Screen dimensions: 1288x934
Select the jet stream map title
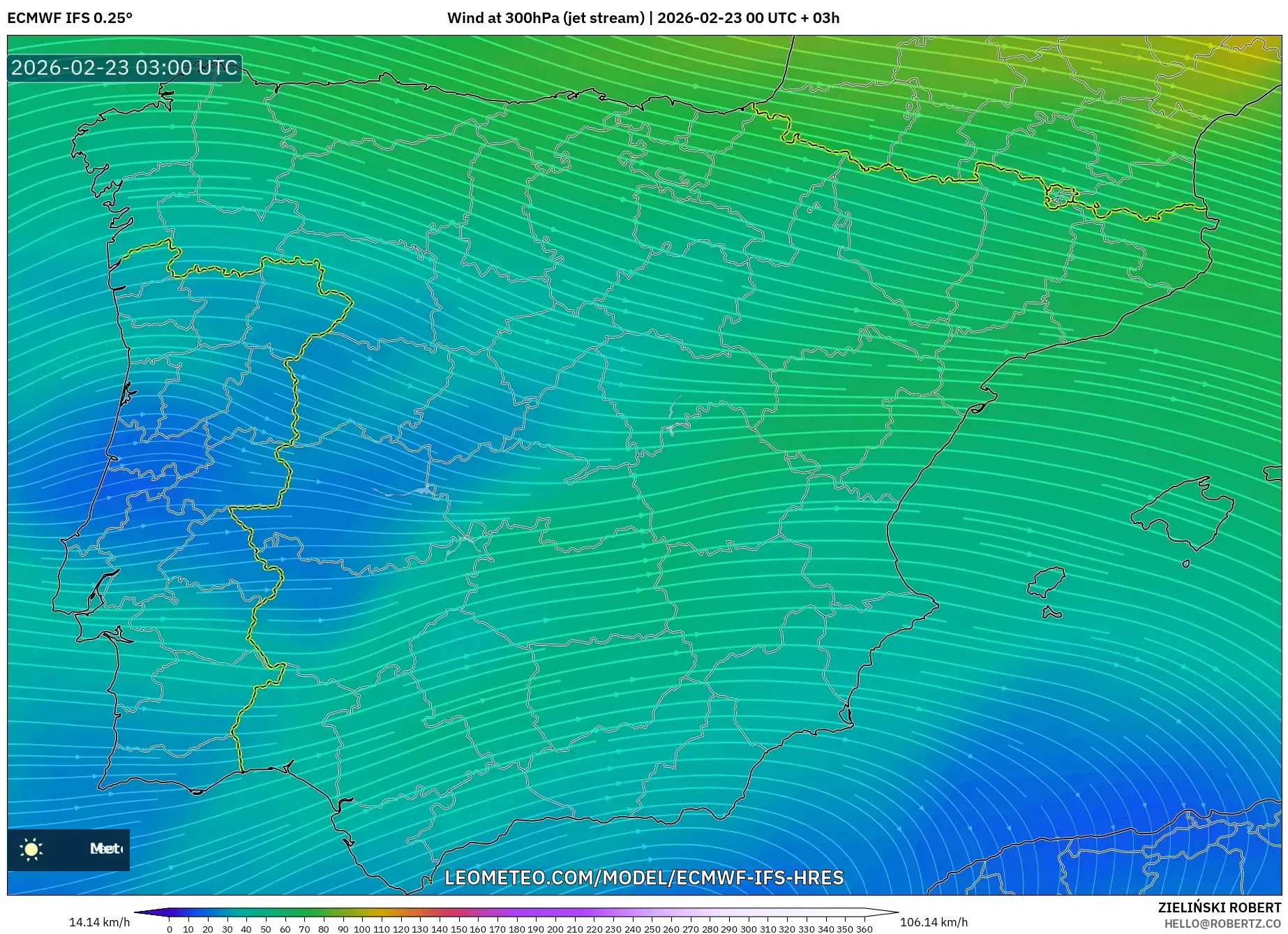[607, 18]
